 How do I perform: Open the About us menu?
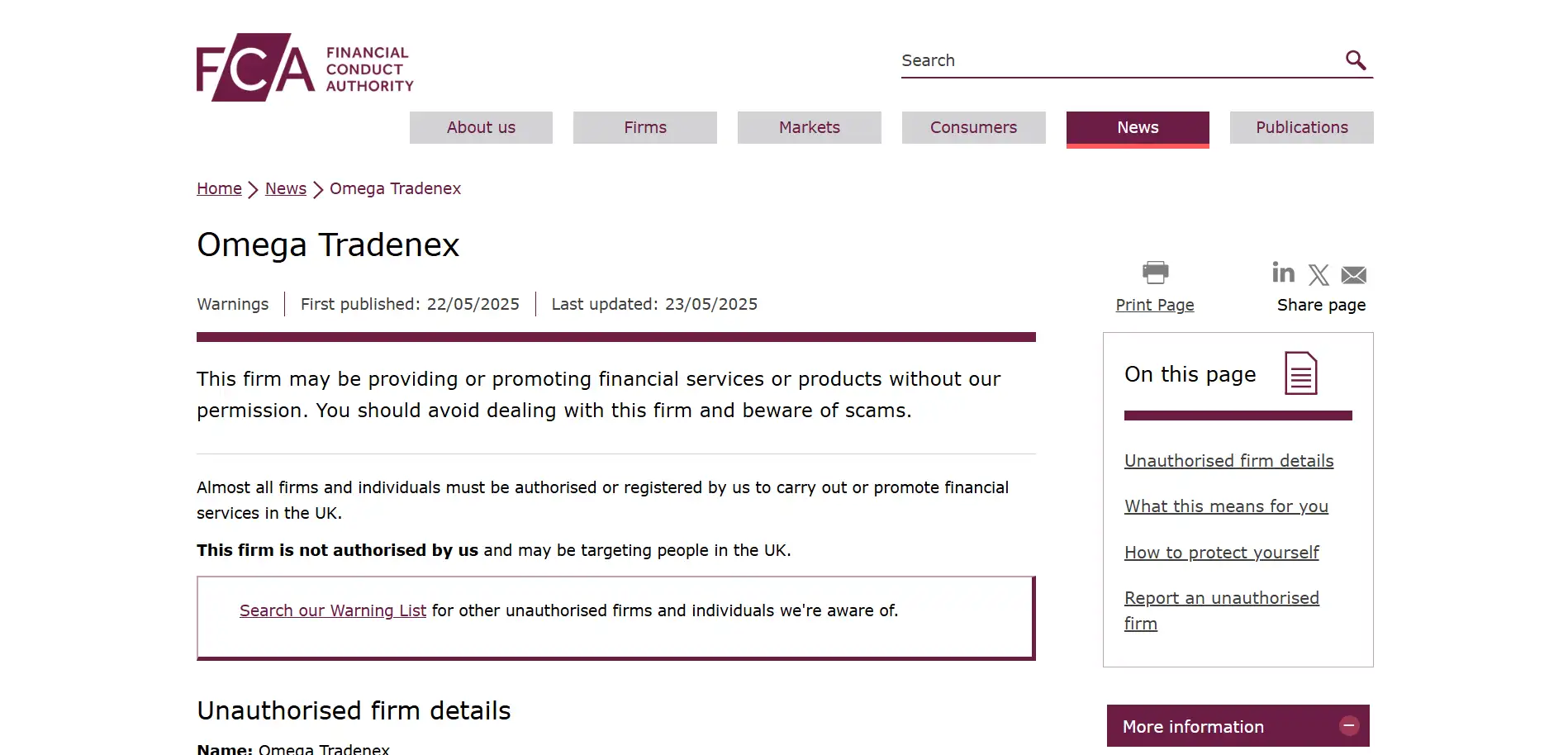(x=481, y=127)
